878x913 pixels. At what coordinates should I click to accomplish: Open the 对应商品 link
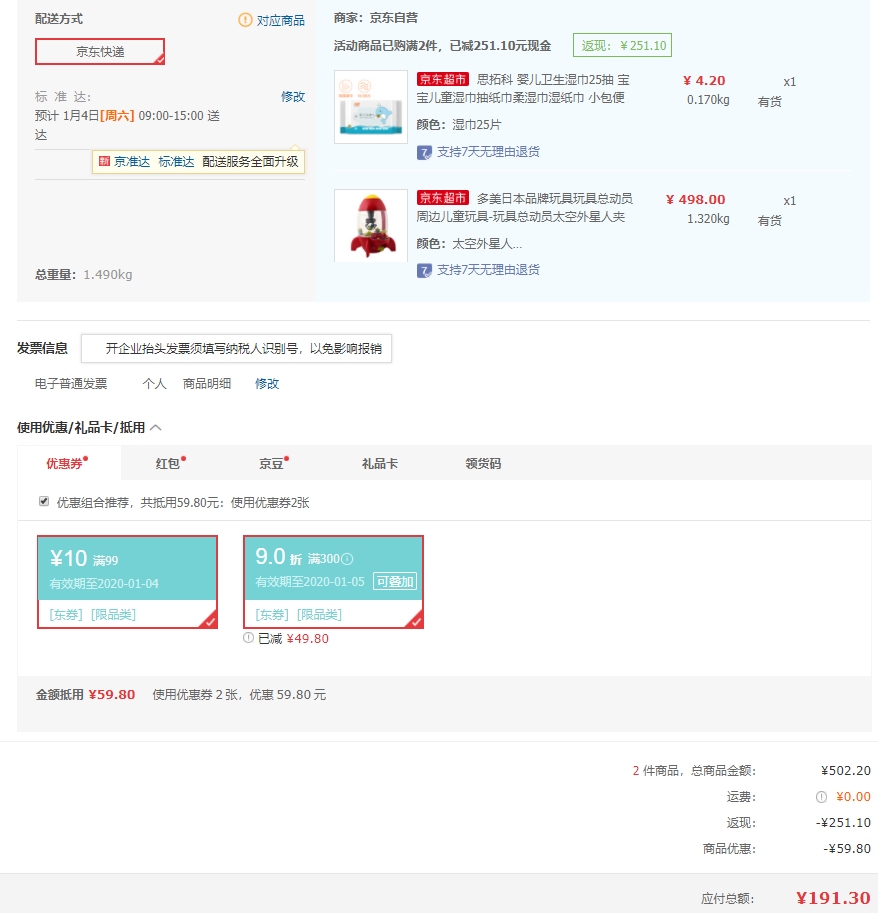pos(281,21)
